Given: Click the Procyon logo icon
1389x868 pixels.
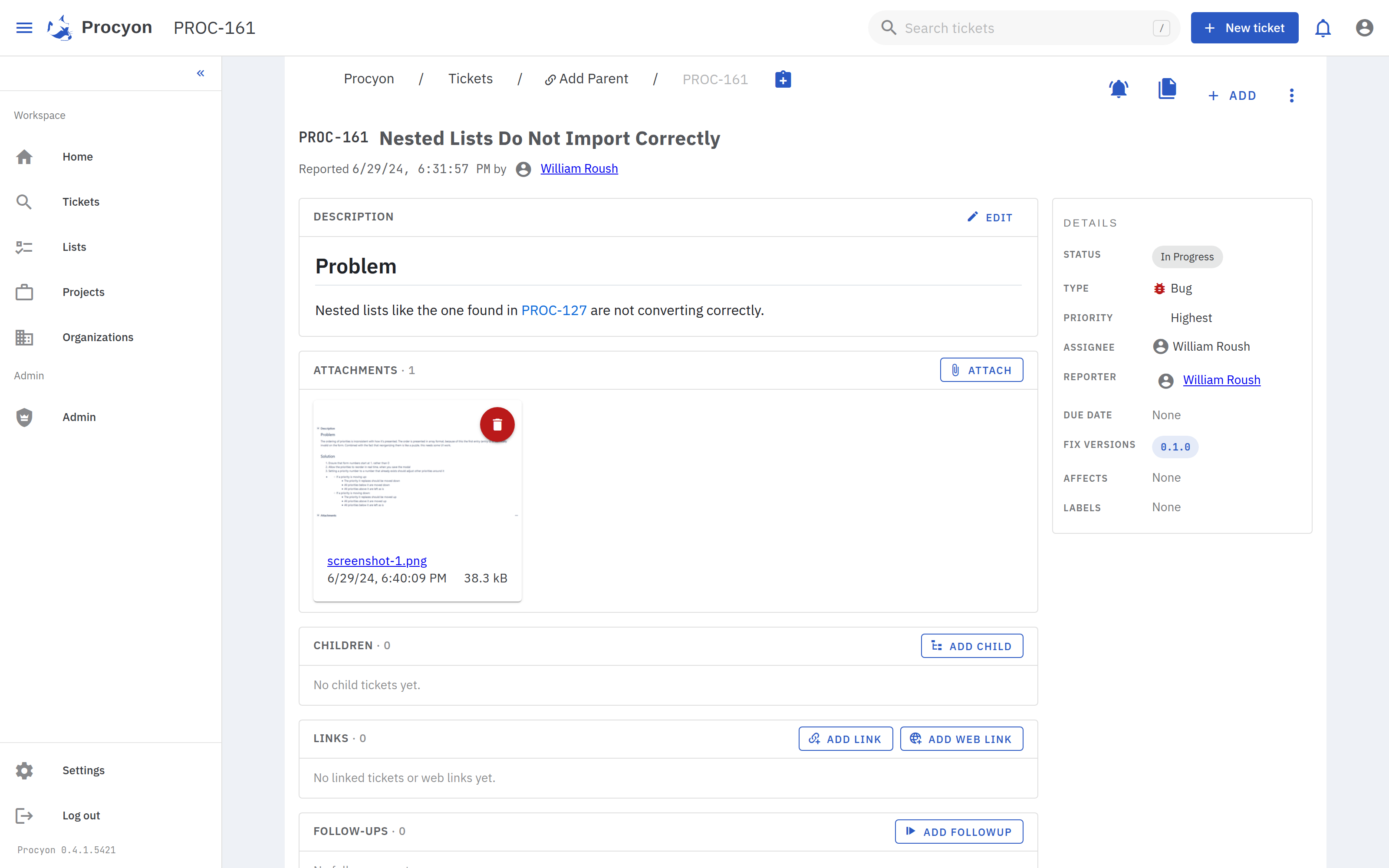Looking at the screenshot, I should pos(60,27).
